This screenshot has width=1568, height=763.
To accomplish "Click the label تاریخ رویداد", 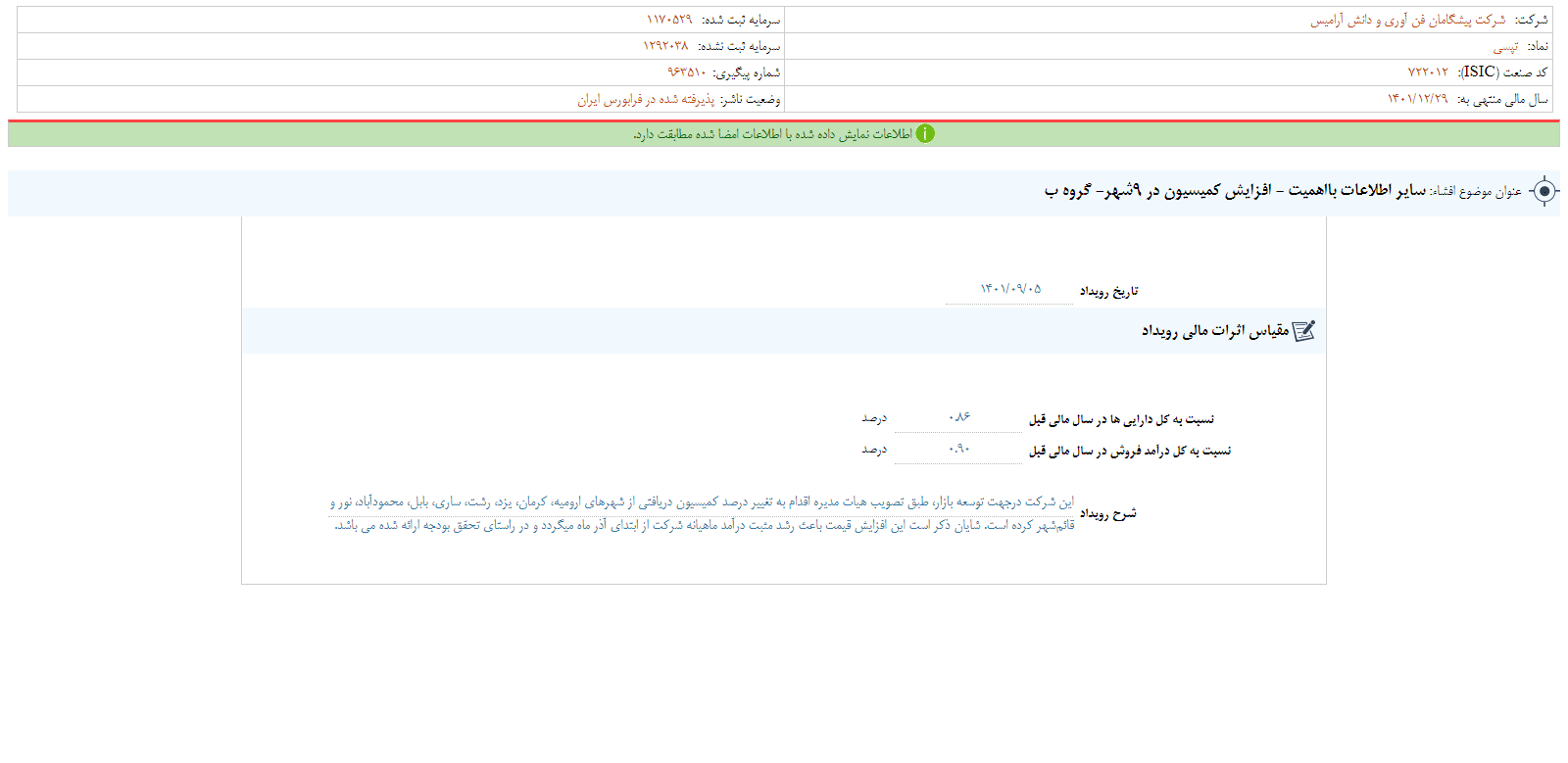I will (1109, 291).
